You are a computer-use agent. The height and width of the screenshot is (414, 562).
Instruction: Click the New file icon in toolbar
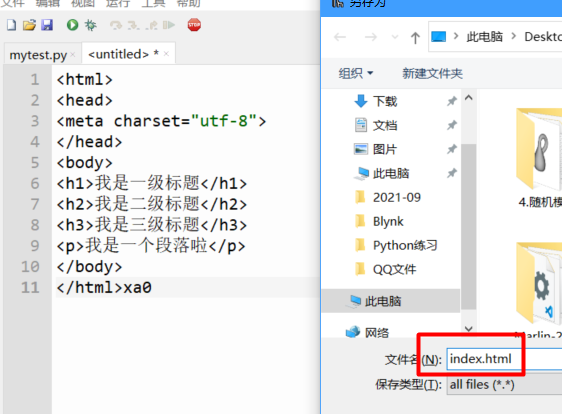pyautogui.click(x=11, y=25)
